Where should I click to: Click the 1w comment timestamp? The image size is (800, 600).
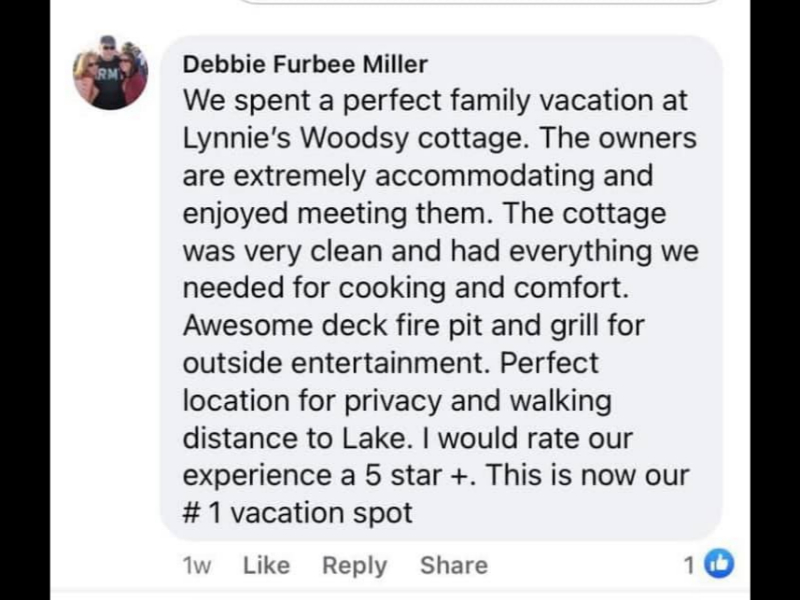tap(197, 565)
